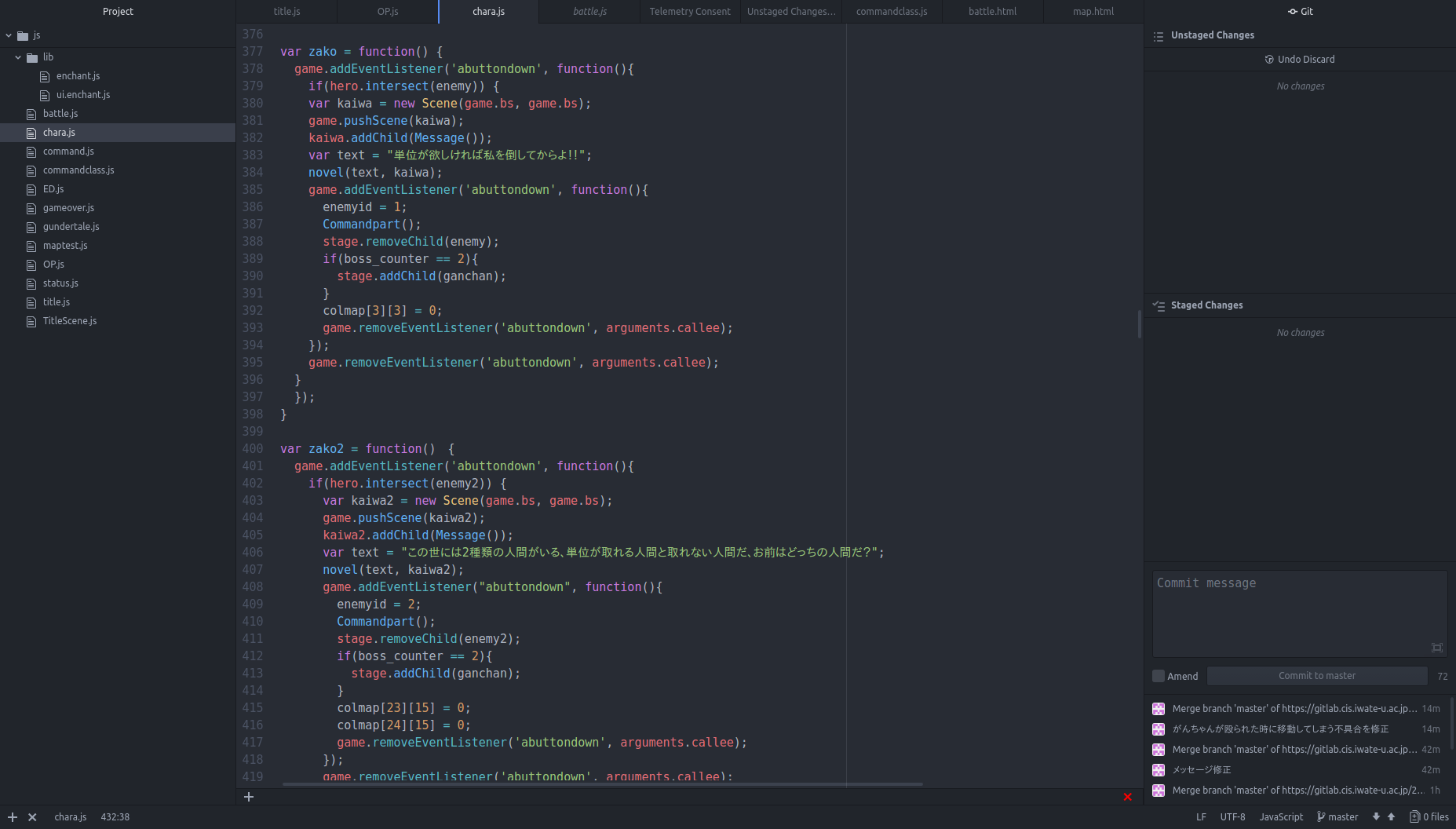Click the git push up arrow icon
Viewport: 1456px width, 829px height.
(1392, 817)
